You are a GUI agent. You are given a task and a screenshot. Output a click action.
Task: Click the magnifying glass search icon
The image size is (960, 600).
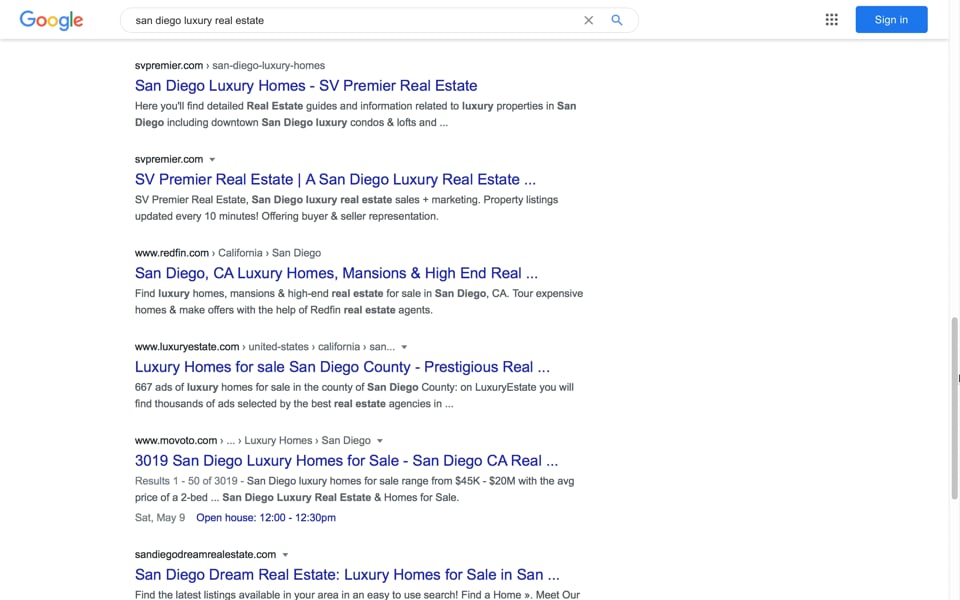pos(617,20)
